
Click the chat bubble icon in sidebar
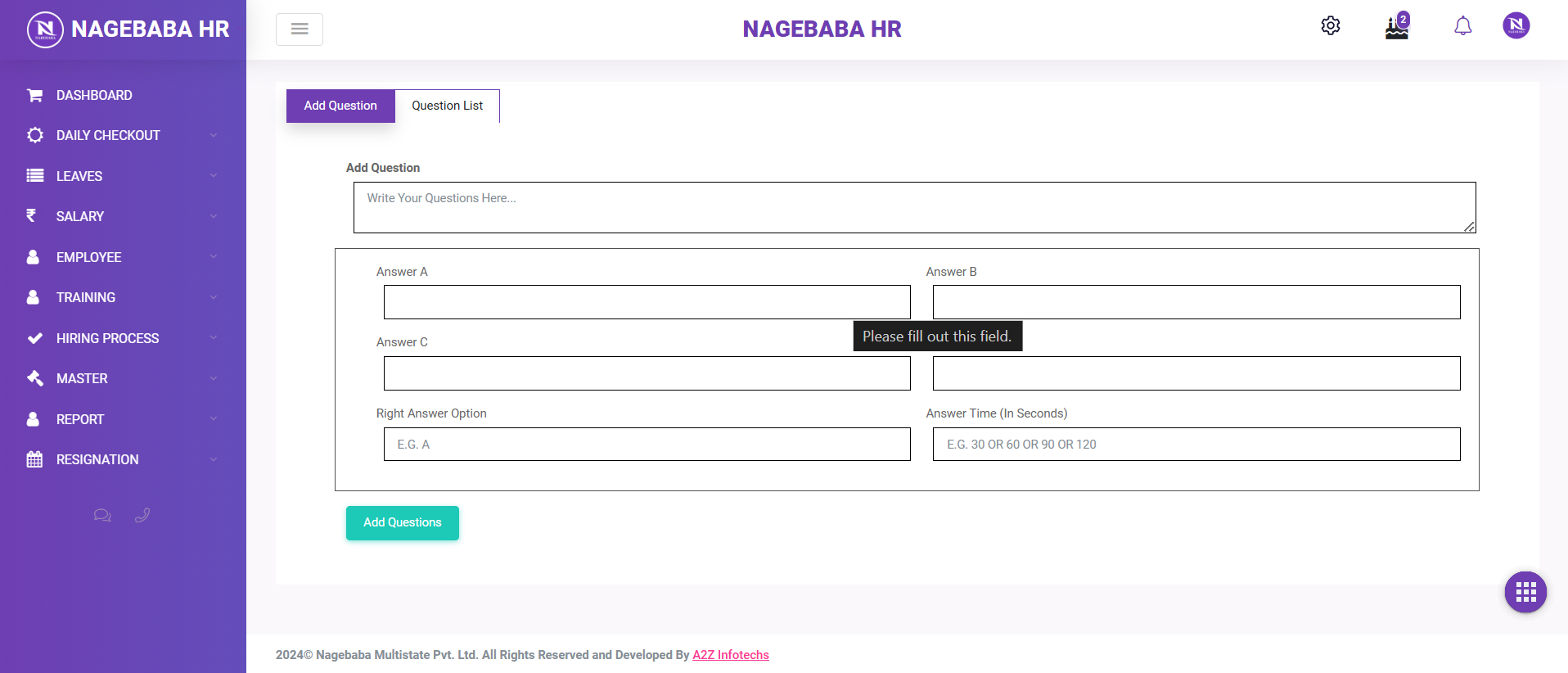point(102,515)
